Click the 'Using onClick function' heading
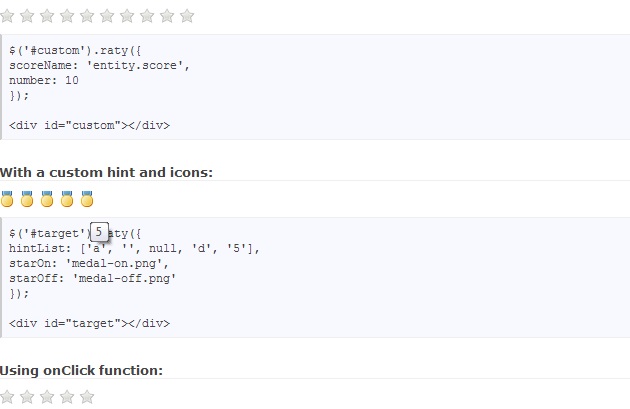This screenshot has height=409, width=630. [x=81, y=370]
